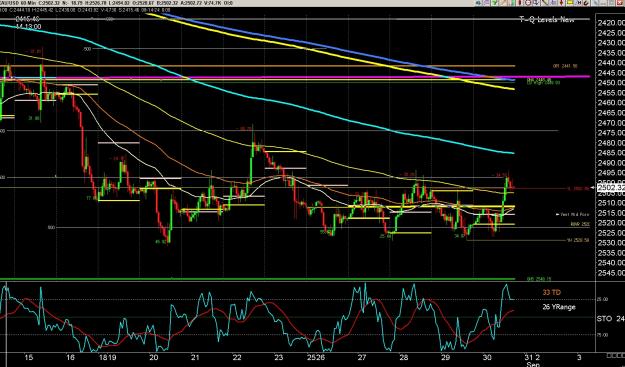625x367 pixels.
Task: Click the red circular target toolbar icon
Action: point(528,3)
